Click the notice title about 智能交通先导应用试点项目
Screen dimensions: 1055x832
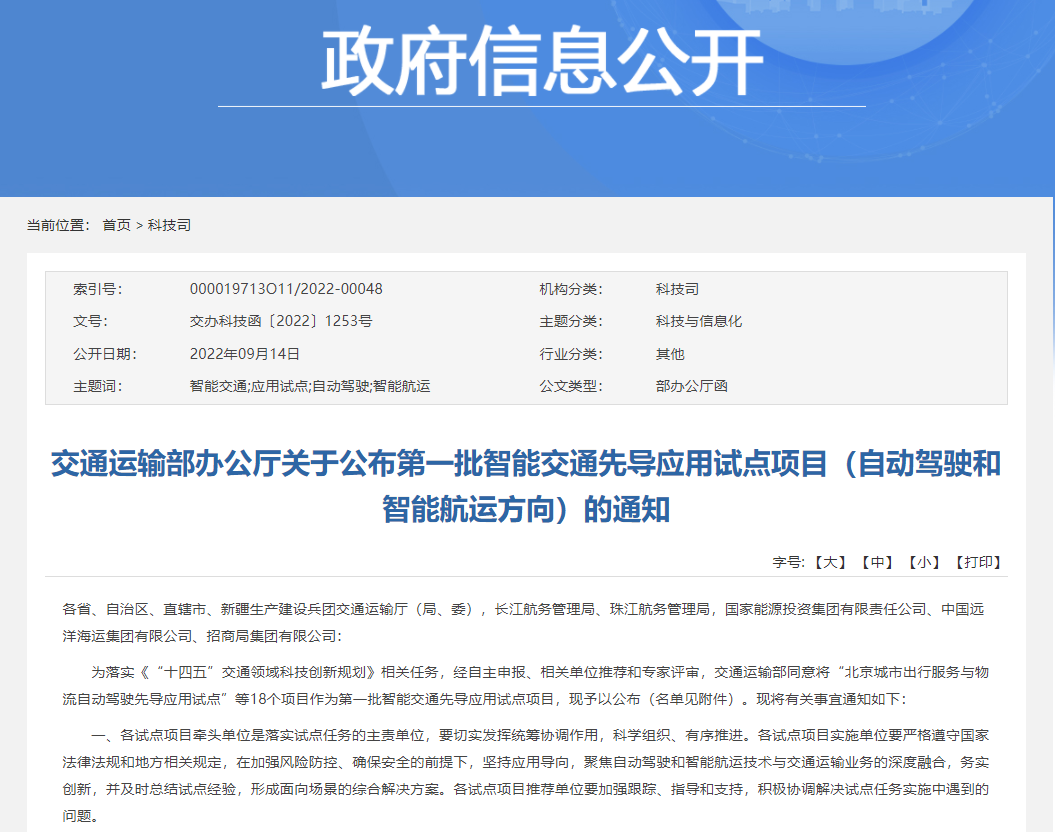tap(526, 487)
